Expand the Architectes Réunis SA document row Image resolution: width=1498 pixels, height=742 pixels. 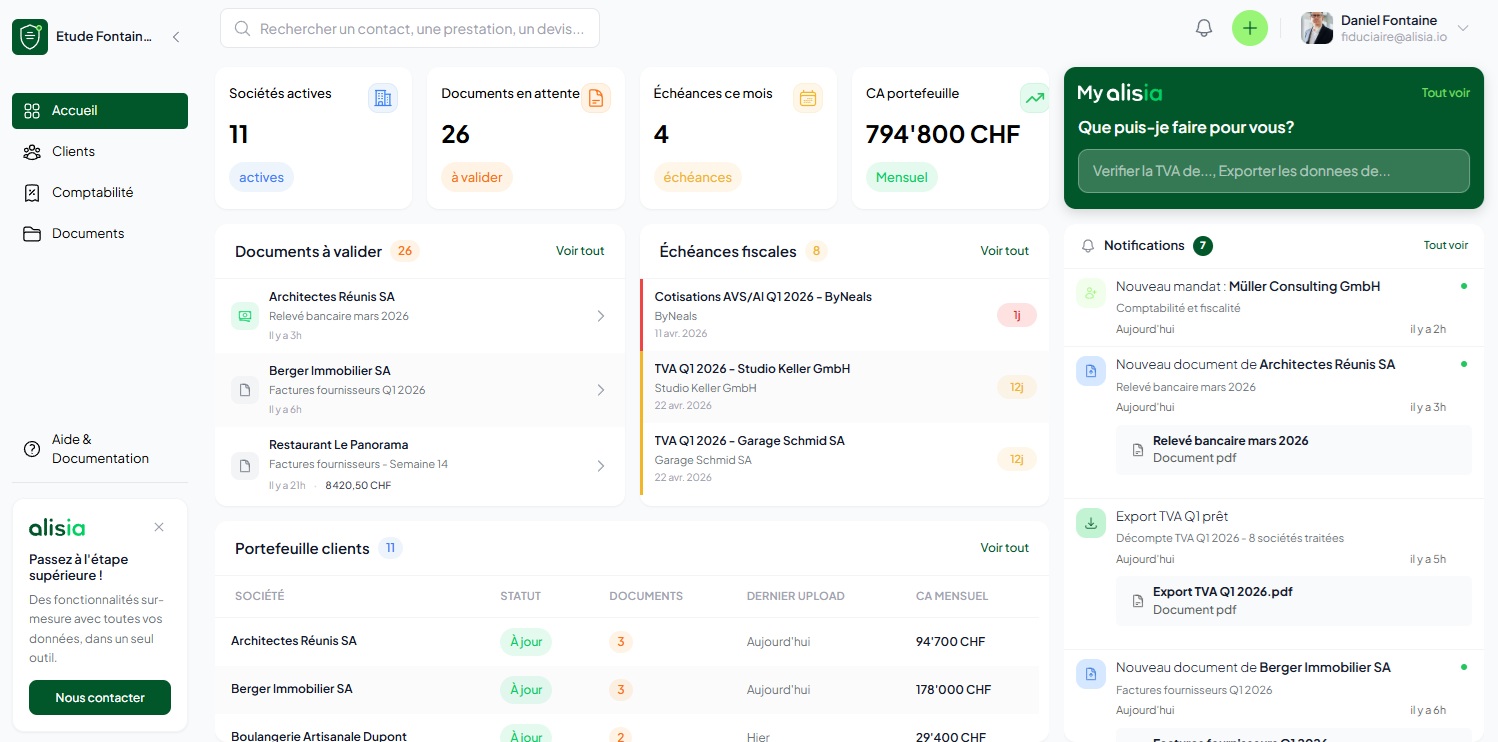(x=600, y=316)
